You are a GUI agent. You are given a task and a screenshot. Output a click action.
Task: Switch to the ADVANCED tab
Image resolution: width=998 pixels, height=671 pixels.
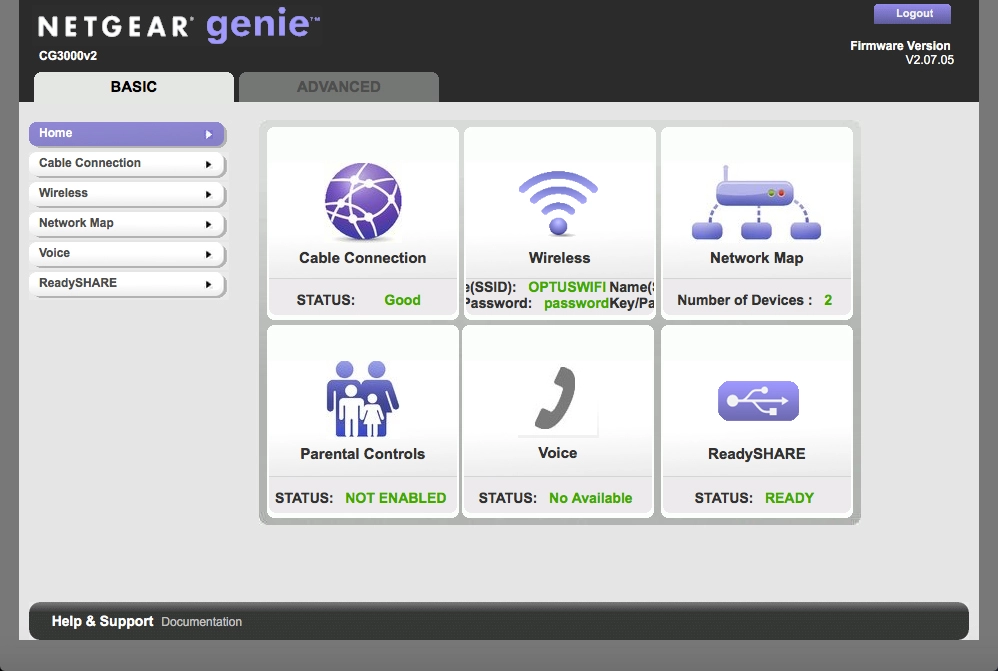tap(339, 87)
